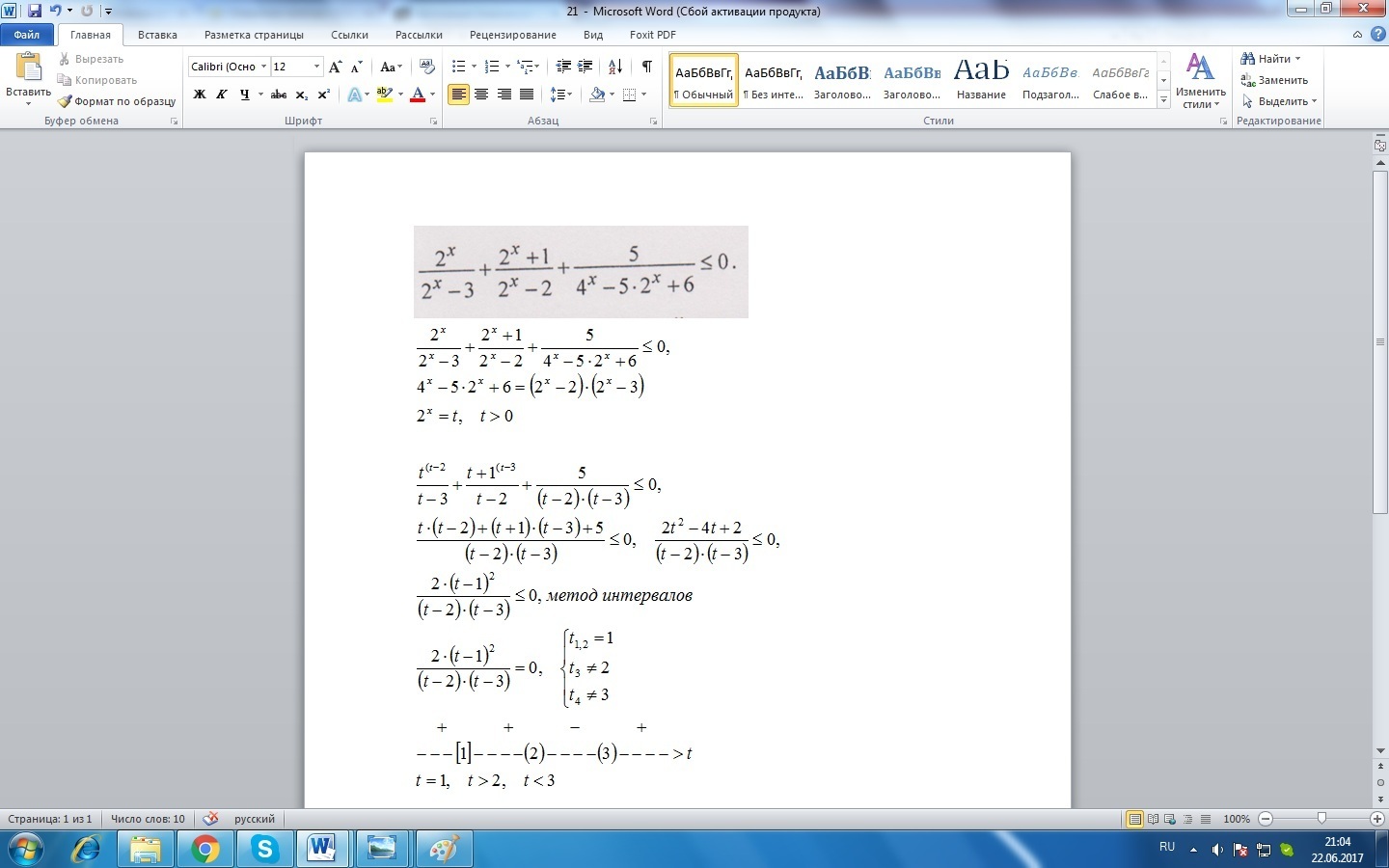Apply subscript formatting
The image size is (1389, 868).
point(302,95)
